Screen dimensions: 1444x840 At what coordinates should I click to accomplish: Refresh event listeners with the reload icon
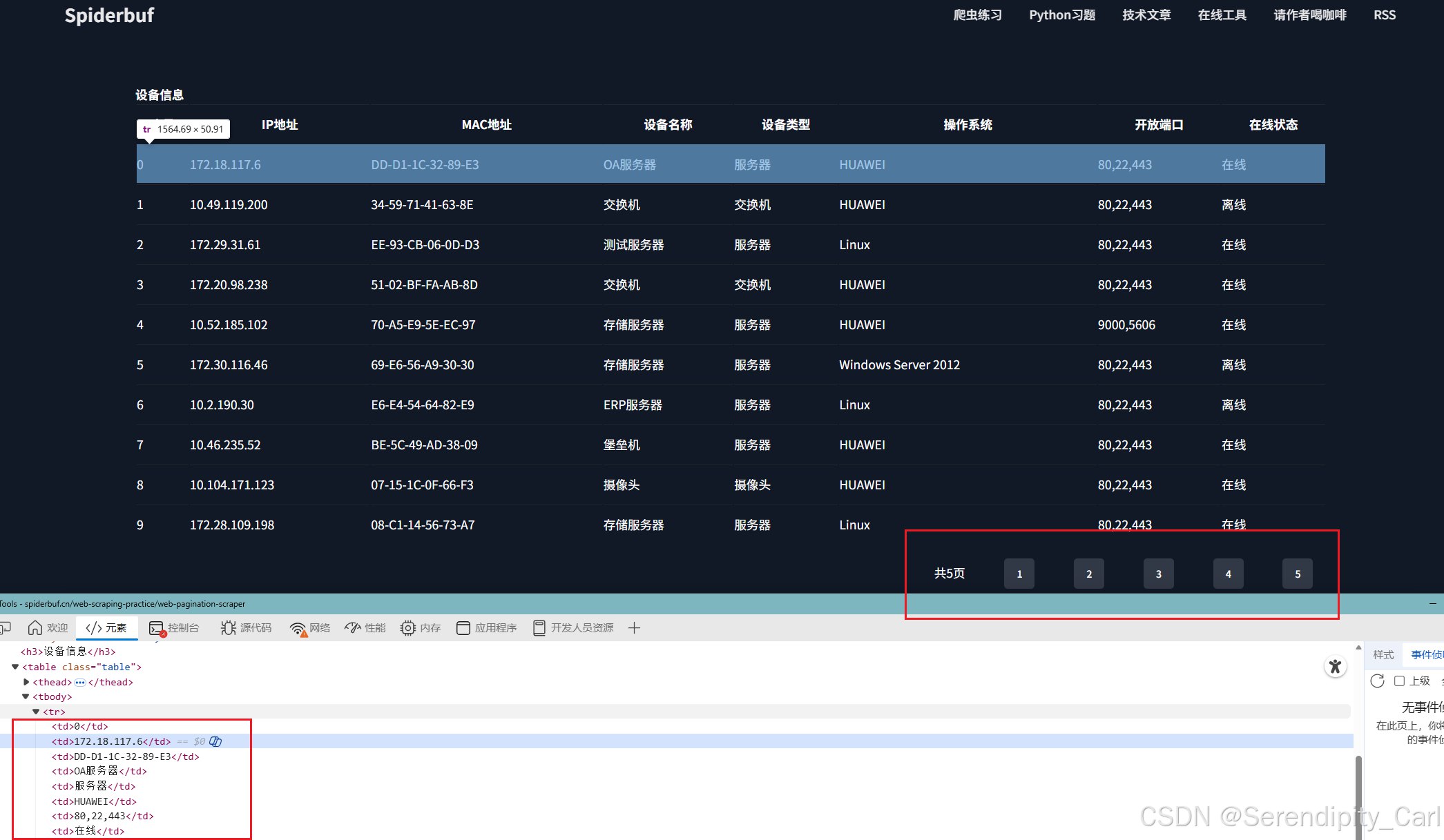coord(1378,681)
